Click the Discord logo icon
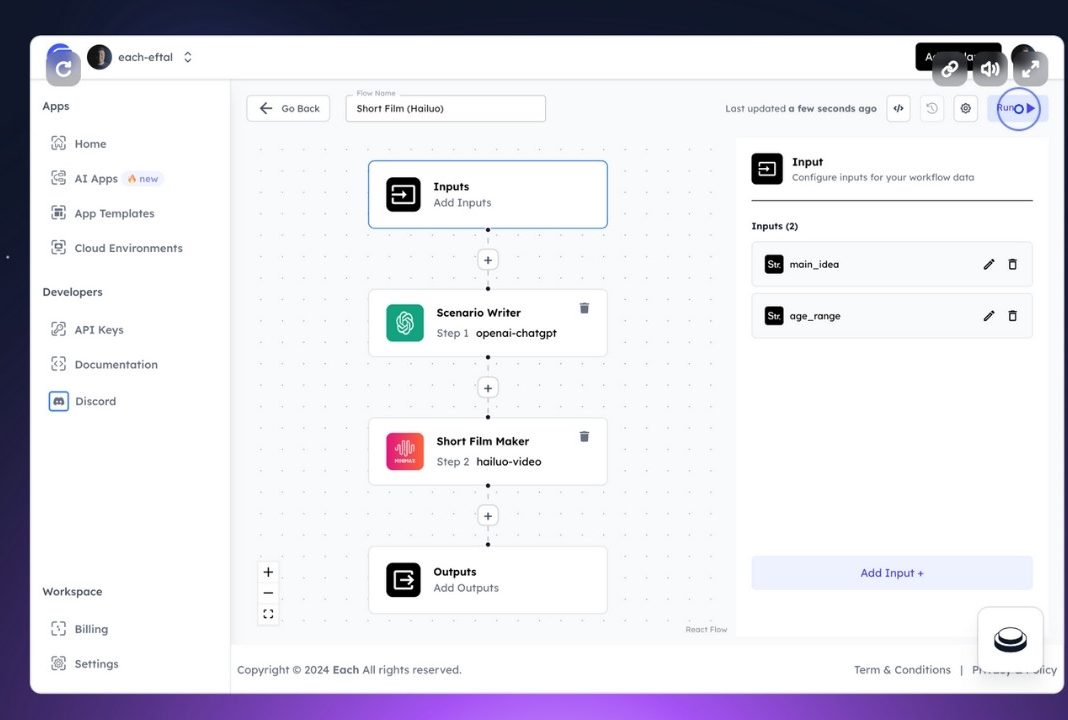 [59, 401]
